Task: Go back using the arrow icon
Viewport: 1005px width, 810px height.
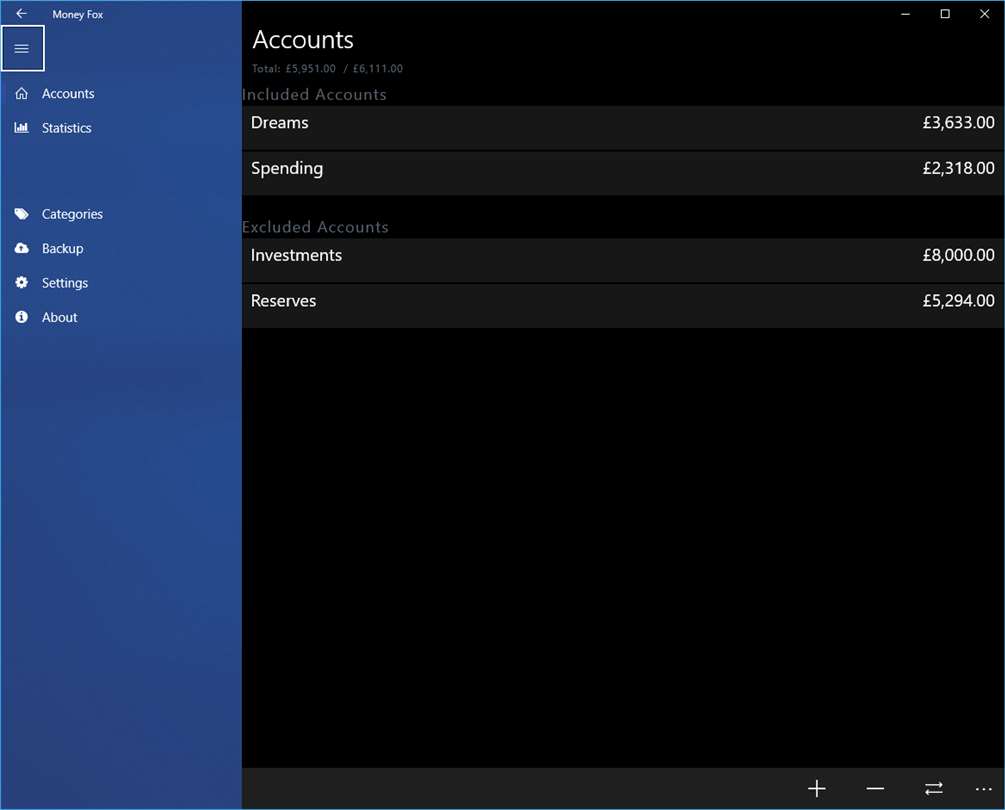Action: [x=21, y=13]
